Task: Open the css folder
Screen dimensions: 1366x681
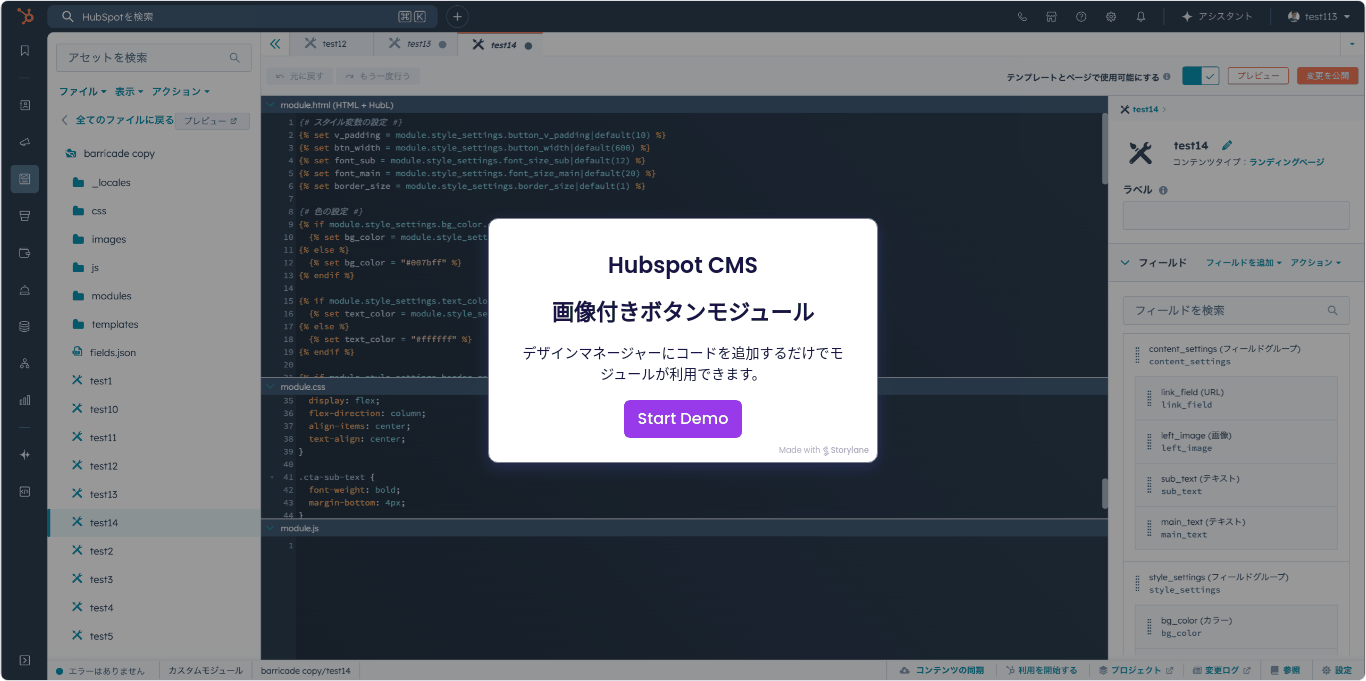Action: [x=98, y=211]
